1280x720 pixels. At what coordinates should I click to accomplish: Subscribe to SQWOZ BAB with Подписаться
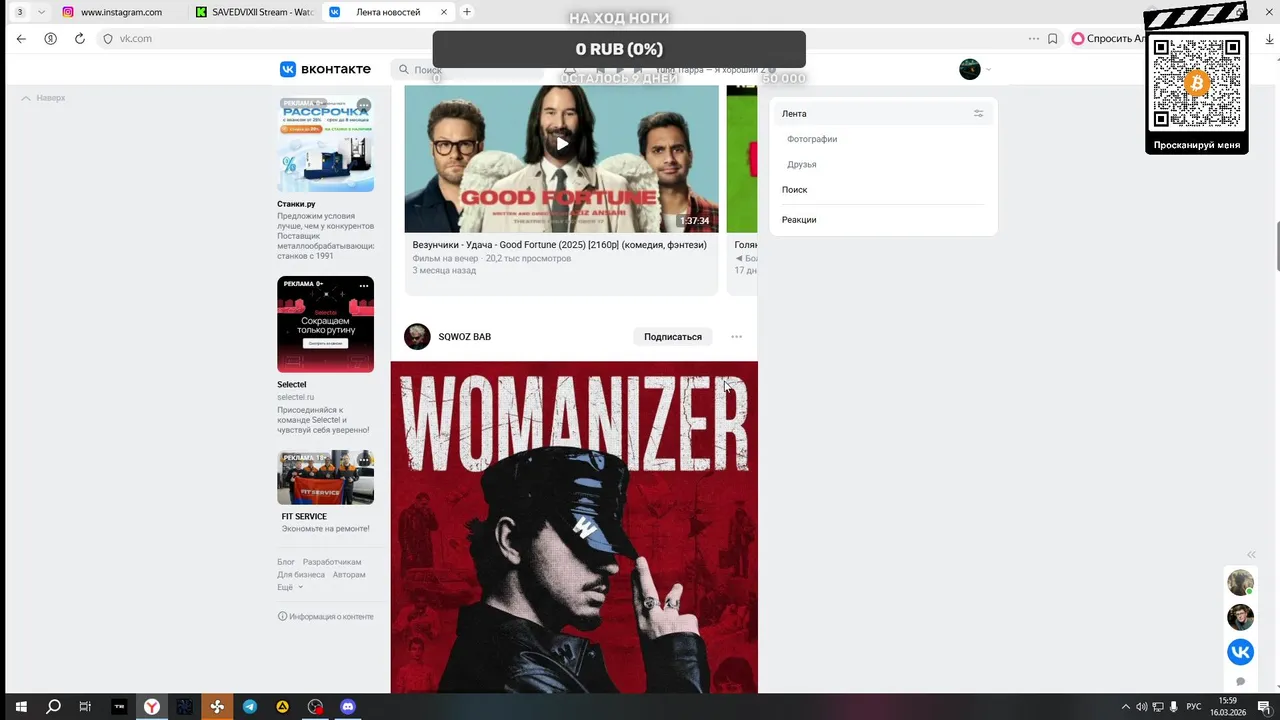(x=673, y=337)
